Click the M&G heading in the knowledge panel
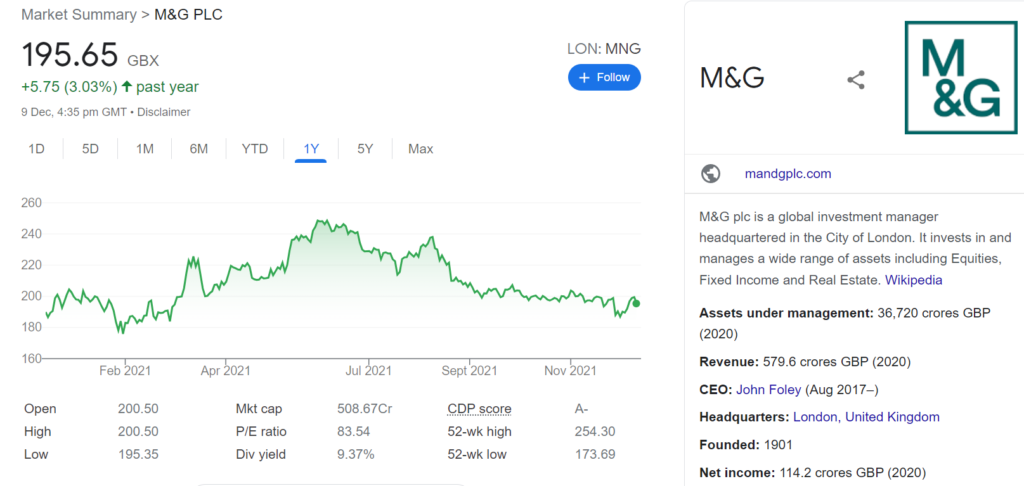The image size is (1024, 486). pyautogui.click(x=732, y=78)
